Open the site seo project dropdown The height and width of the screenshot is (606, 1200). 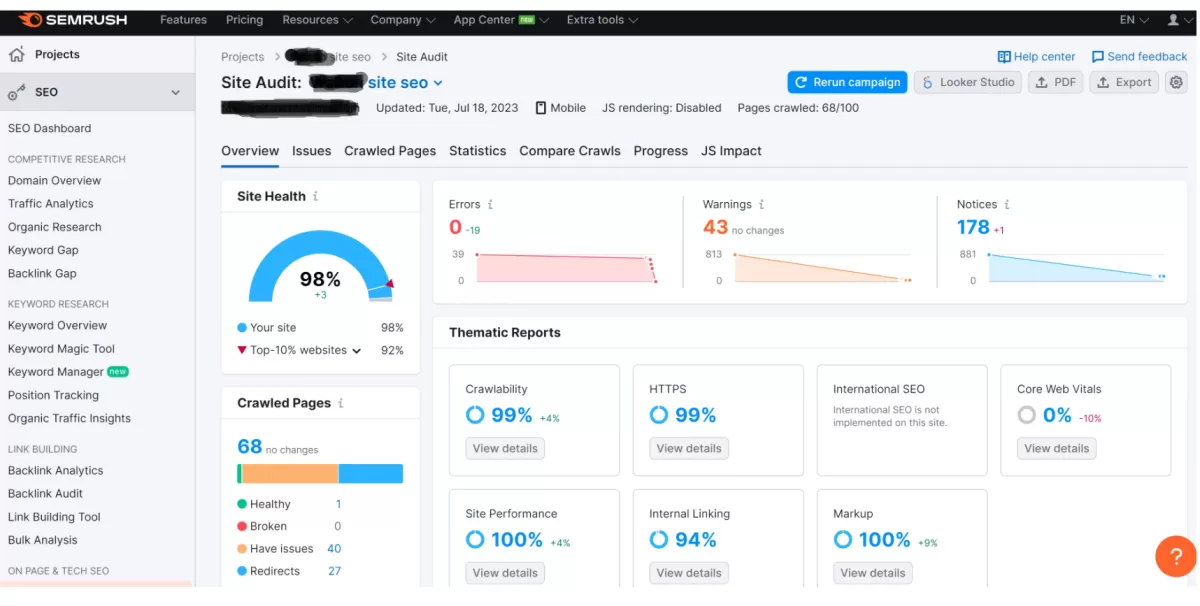[x=404, y=83]
